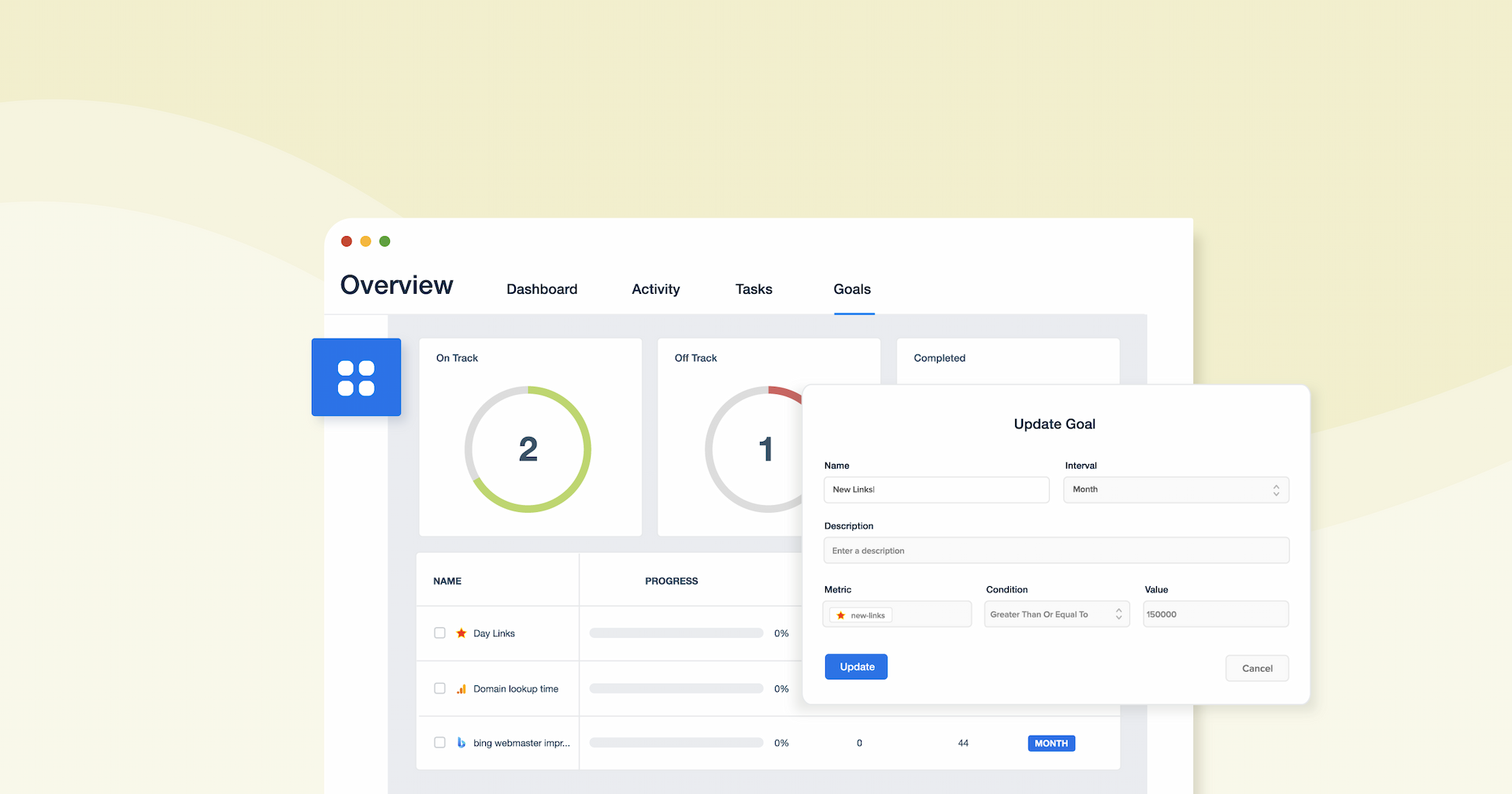This screenshot has height=794, width=1512.
Task: Open the Interval dropdown showing Month
Action: point(1175,490)
